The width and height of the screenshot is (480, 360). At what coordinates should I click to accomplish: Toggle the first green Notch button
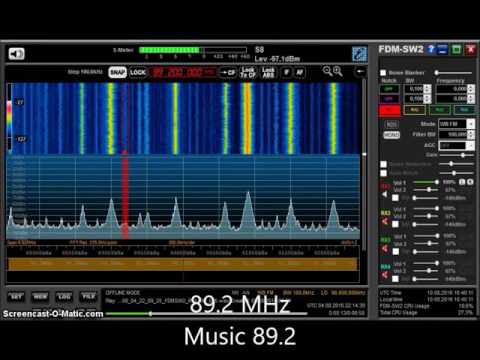(x=389, y=89)
